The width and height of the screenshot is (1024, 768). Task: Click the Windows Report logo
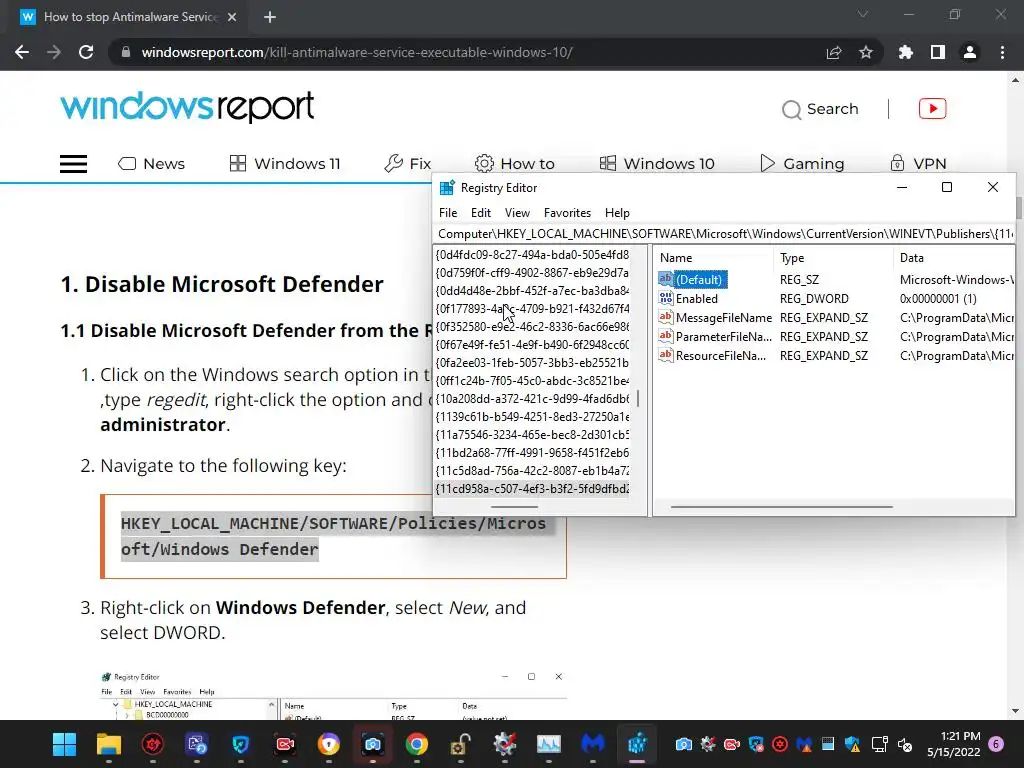point(187,107)
